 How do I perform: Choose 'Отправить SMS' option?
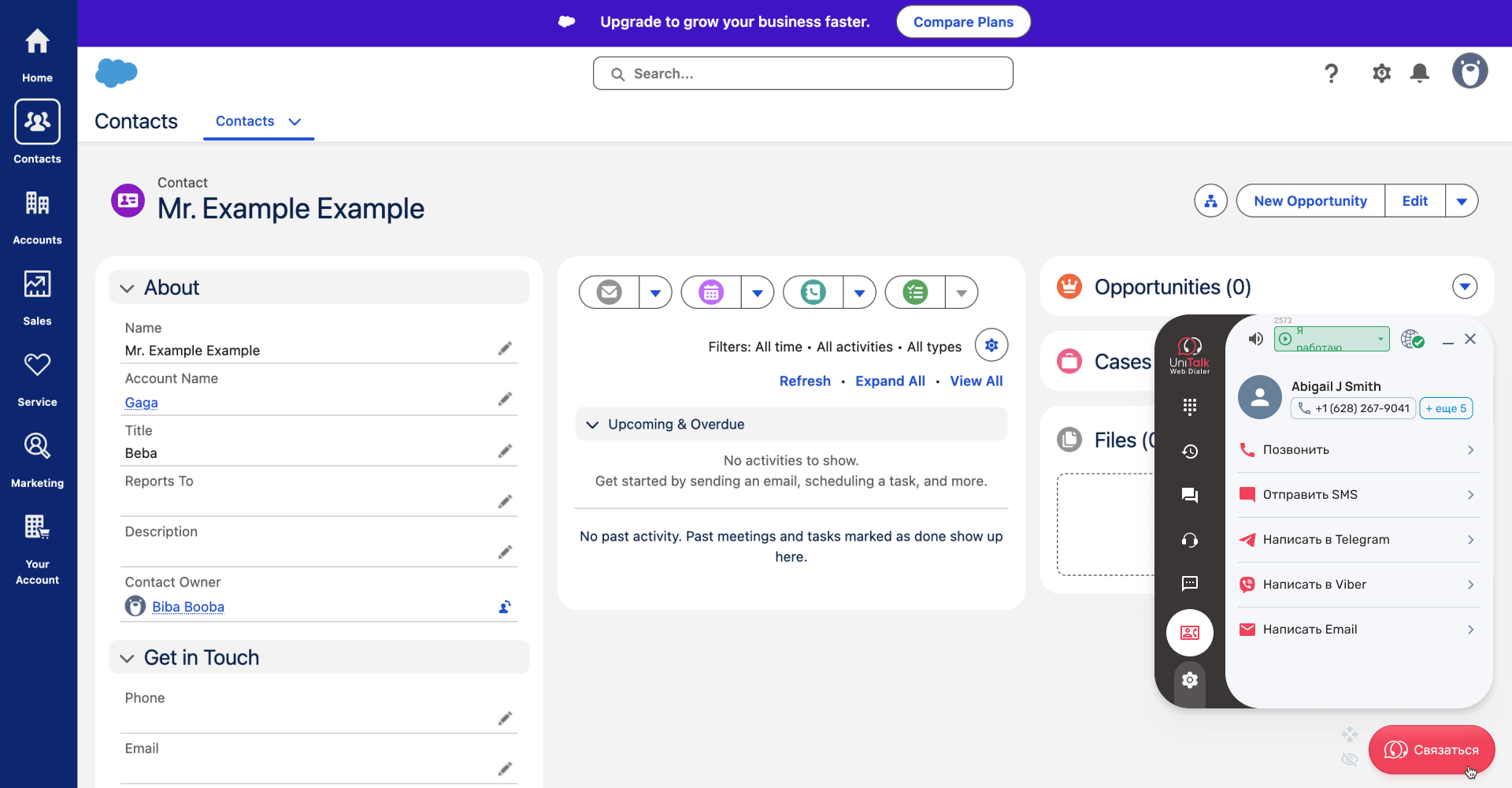pyautogui.click(x=1358, y=495)
